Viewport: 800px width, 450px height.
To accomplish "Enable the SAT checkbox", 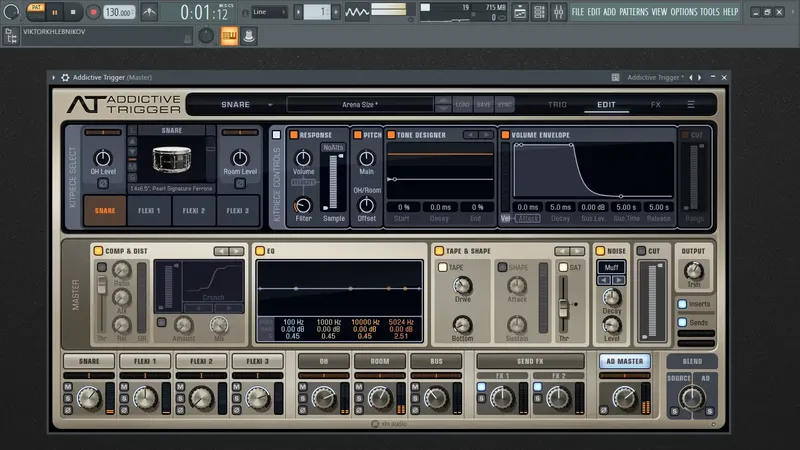I will click(563, 267).
